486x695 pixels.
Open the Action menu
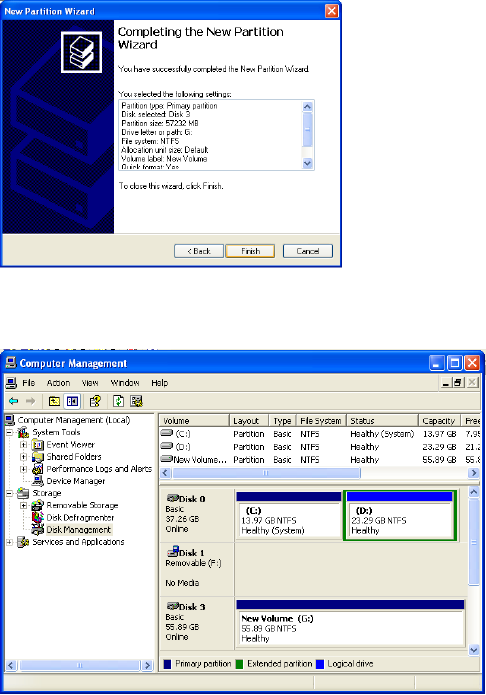click(x=59, y=383)
